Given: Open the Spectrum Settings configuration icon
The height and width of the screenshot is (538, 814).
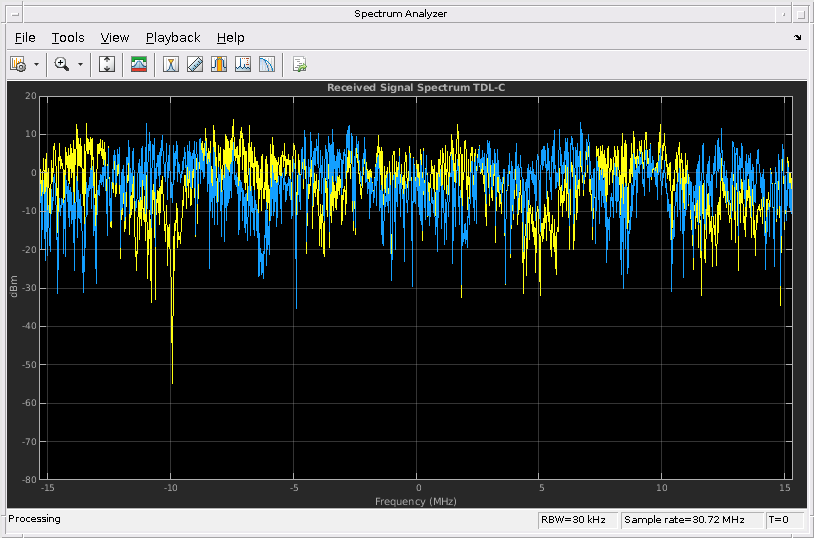Looking at the screenshot, I should coord(18,64).
